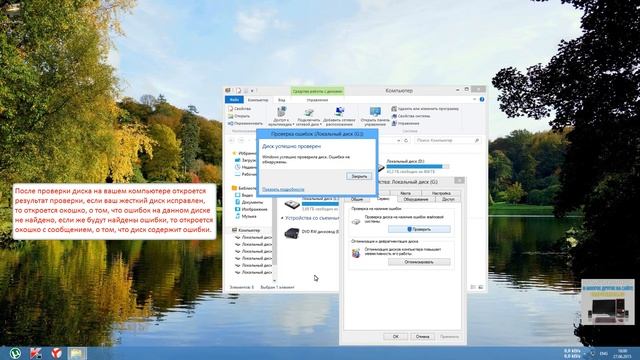Select the DVD RW дисковод icon
Image resolution: width=640 pixels, height=360 pixels.
coord(292,233)
